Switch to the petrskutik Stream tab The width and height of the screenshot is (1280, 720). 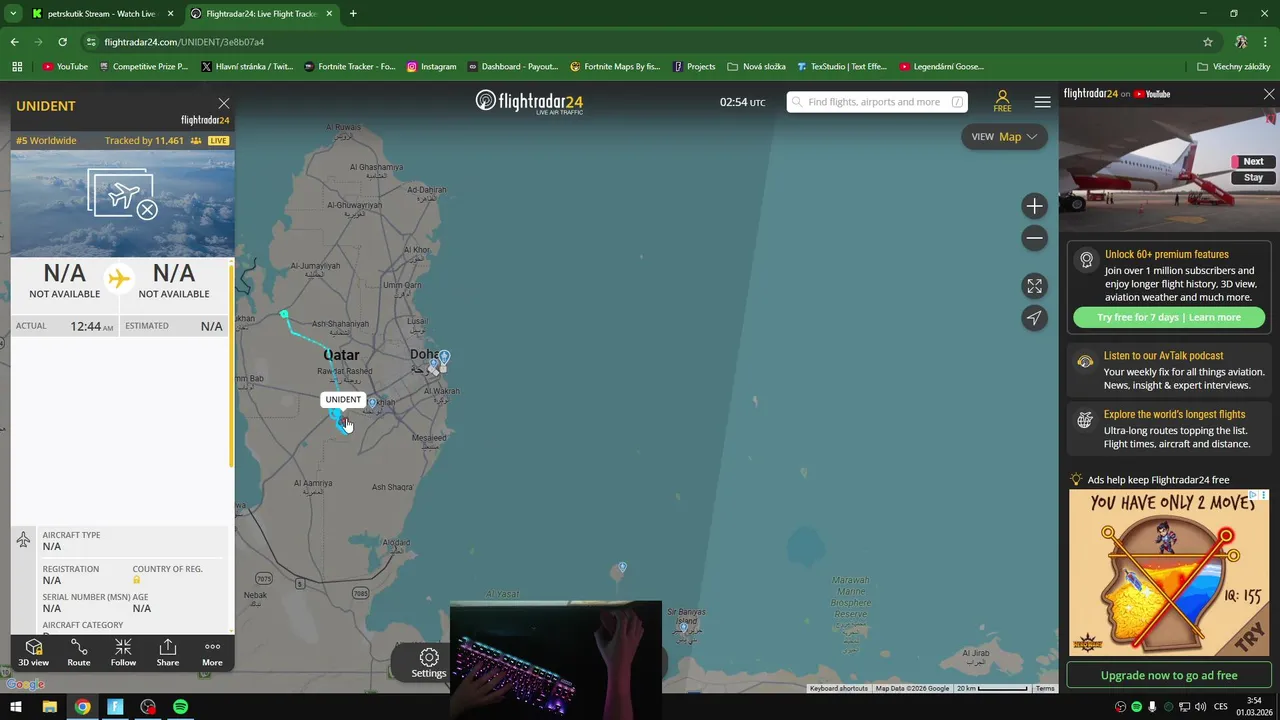[101, 14]
